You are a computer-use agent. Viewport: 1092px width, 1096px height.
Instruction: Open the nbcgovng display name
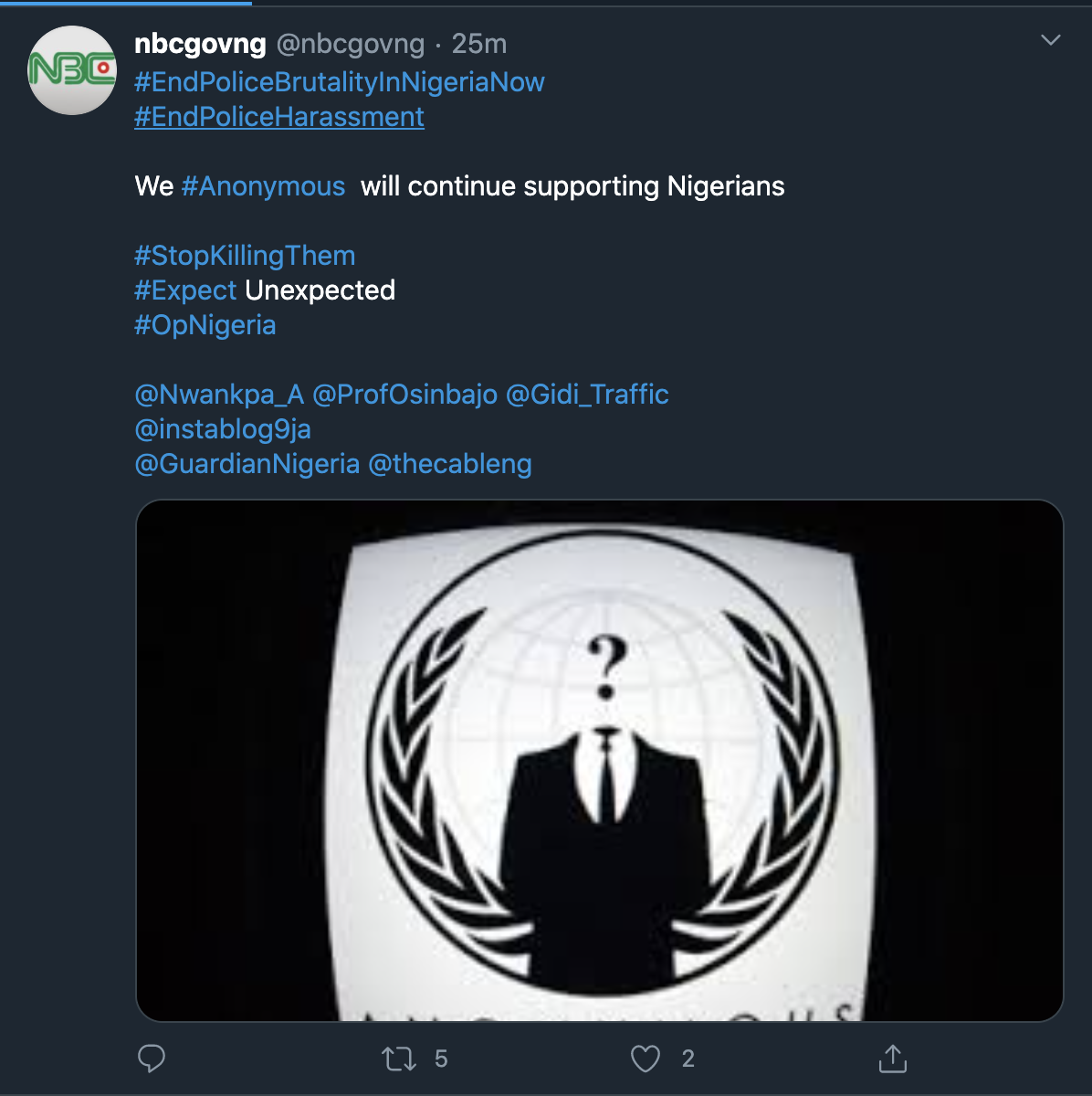pyautogui.click(x=200, y=44)
